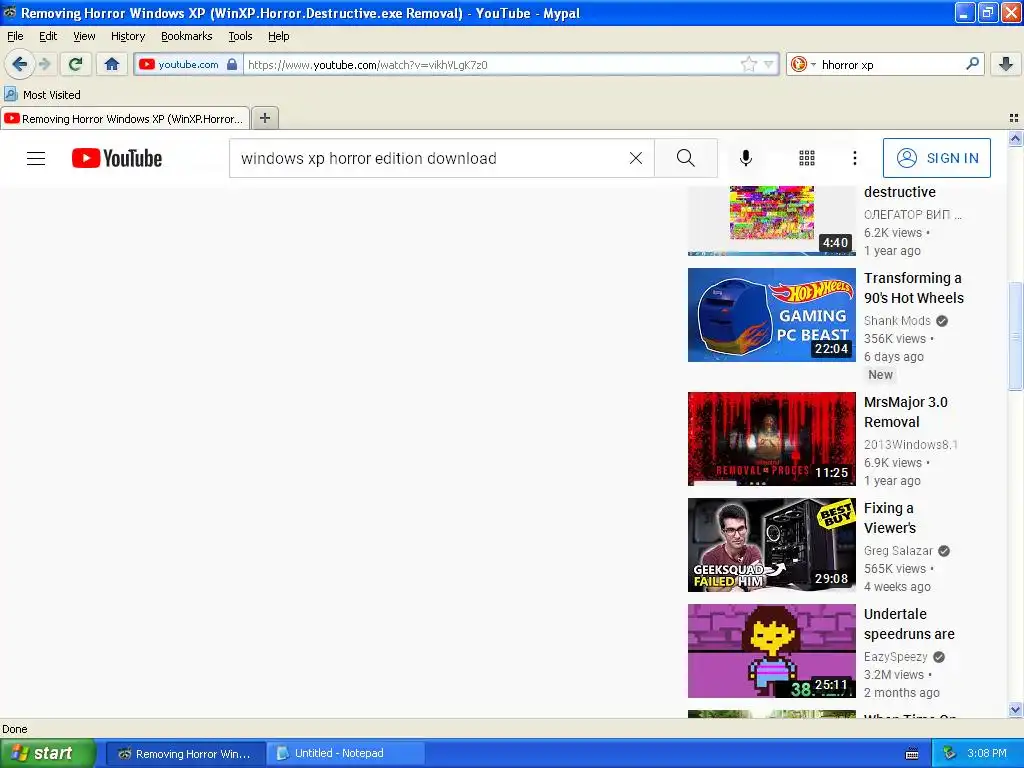The width and height of the screenshot is (1024, 768).
Task: Start voice search with the microphone icon
Action: tap(746, 158)
